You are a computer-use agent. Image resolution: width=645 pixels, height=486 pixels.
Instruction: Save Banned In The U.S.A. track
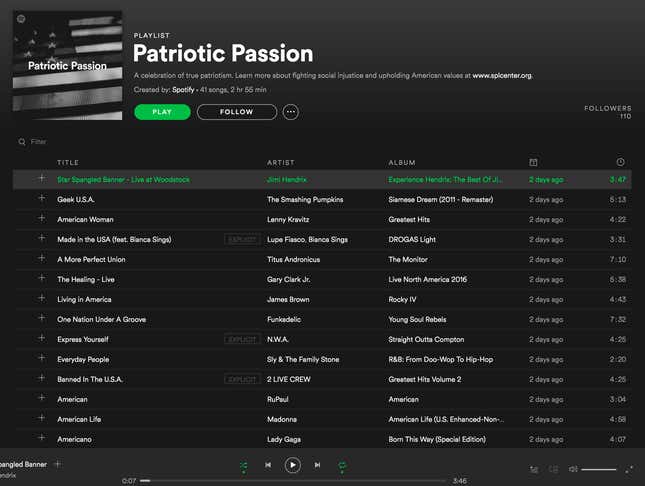[x=42, y=378]
